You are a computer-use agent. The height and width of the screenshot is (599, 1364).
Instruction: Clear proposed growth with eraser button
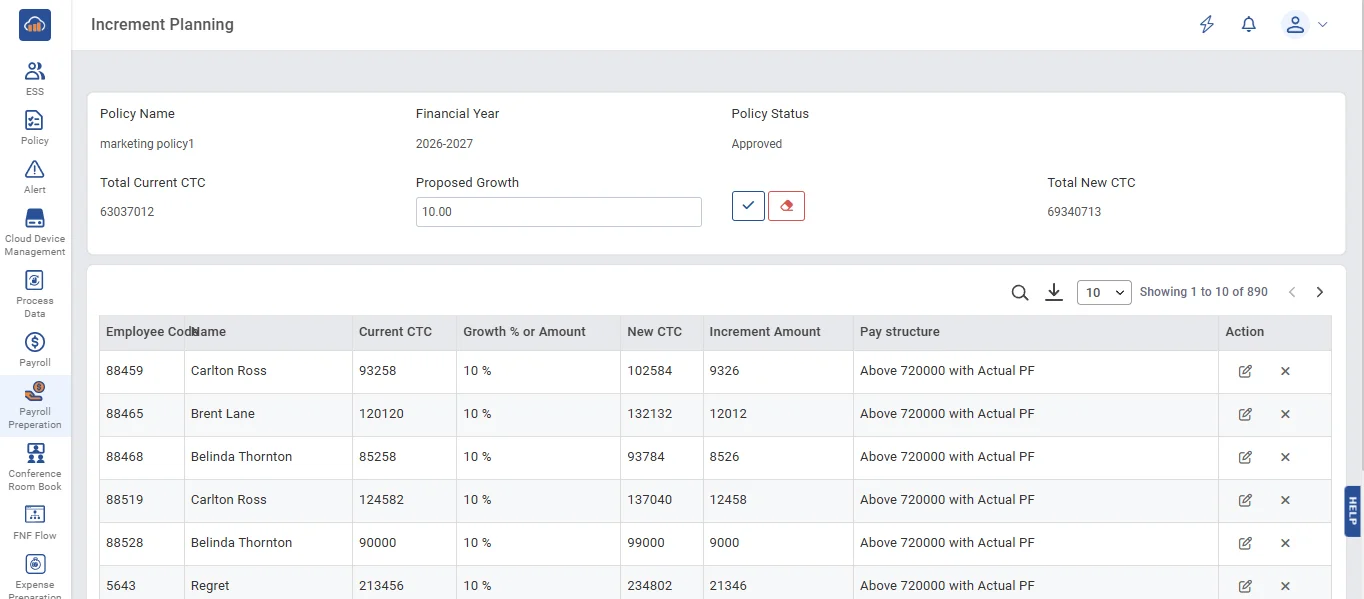[x=786, y=206]
